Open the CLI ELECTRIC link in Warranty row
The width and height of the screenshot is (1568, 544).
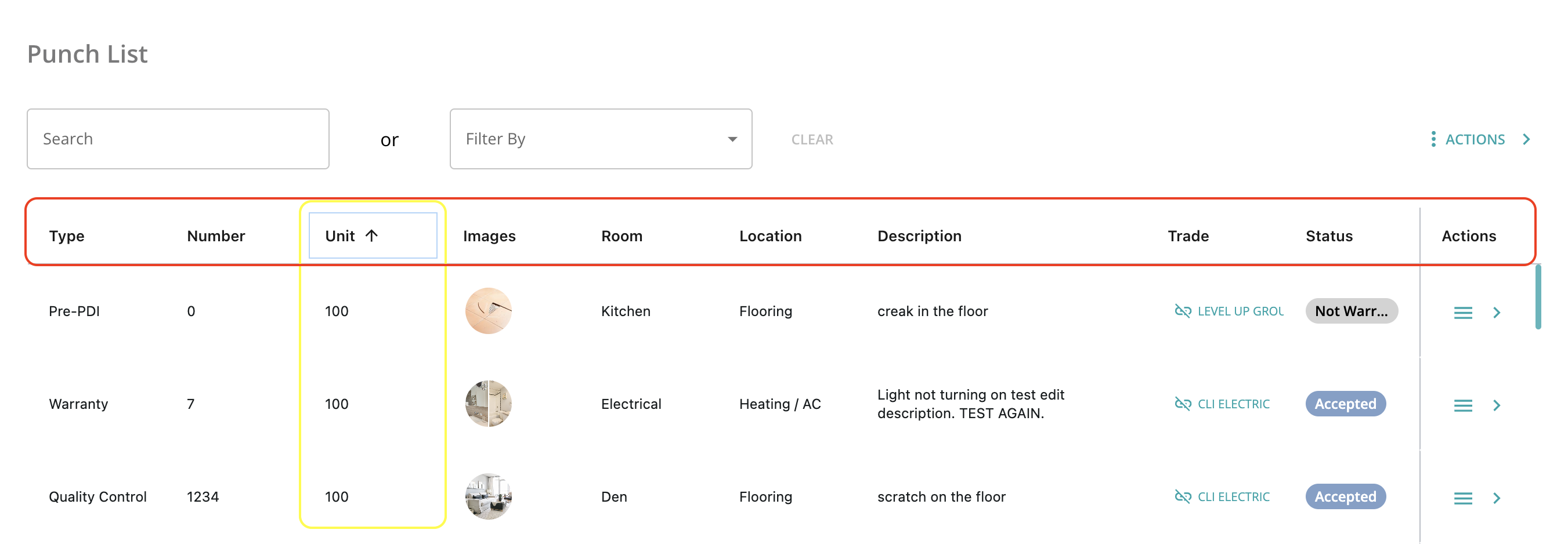tap(1233, 404)
